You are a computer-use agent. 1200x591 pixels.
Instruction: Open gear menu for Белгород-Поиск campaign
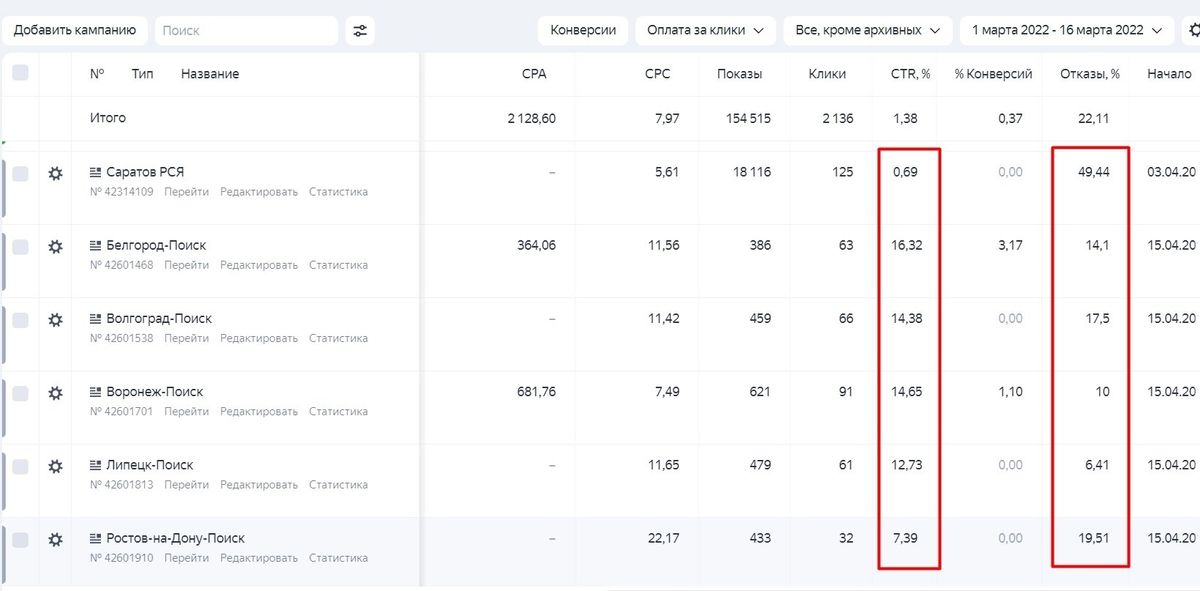(x=55, y=246)
